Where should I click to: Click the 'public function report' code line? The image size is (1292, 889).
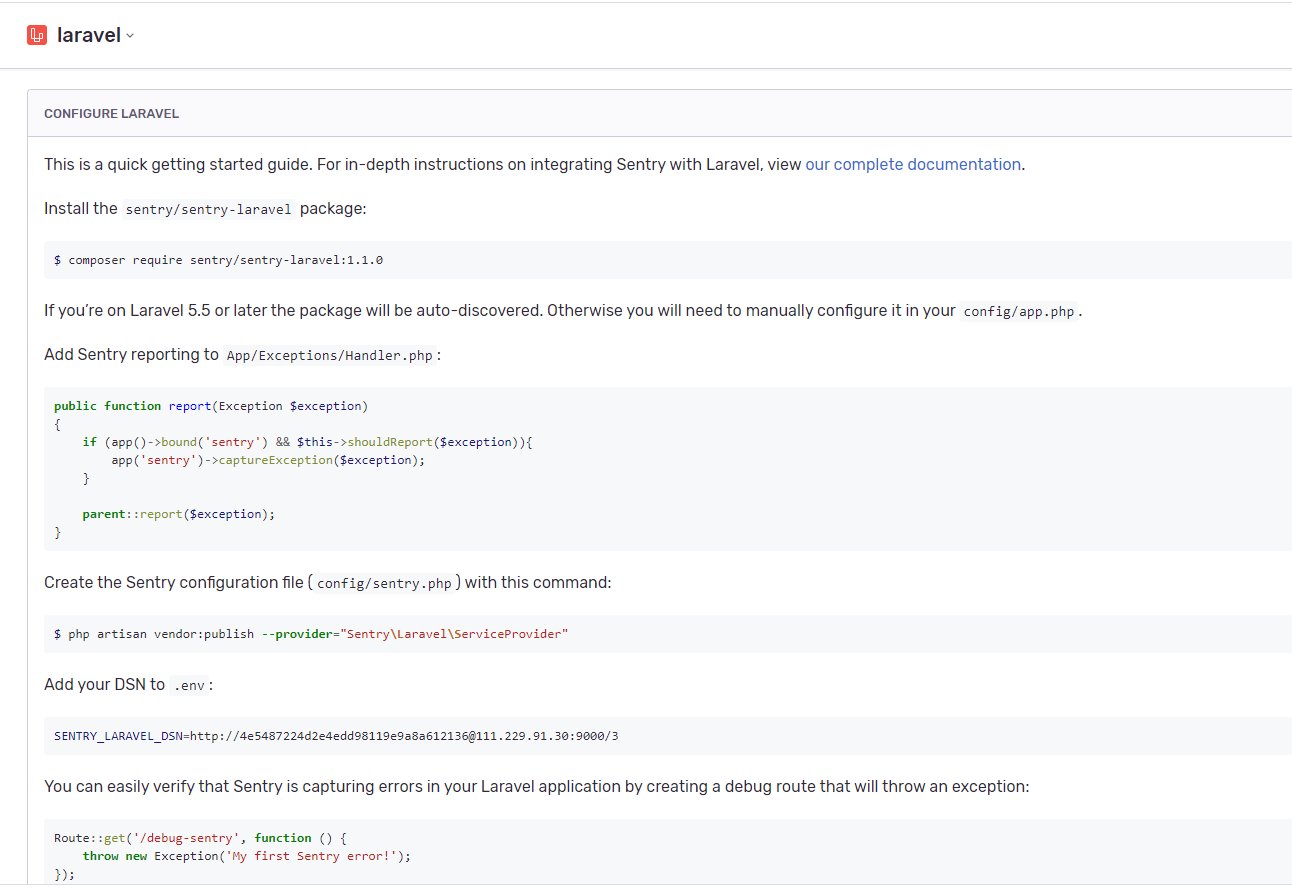click(211, 406)
